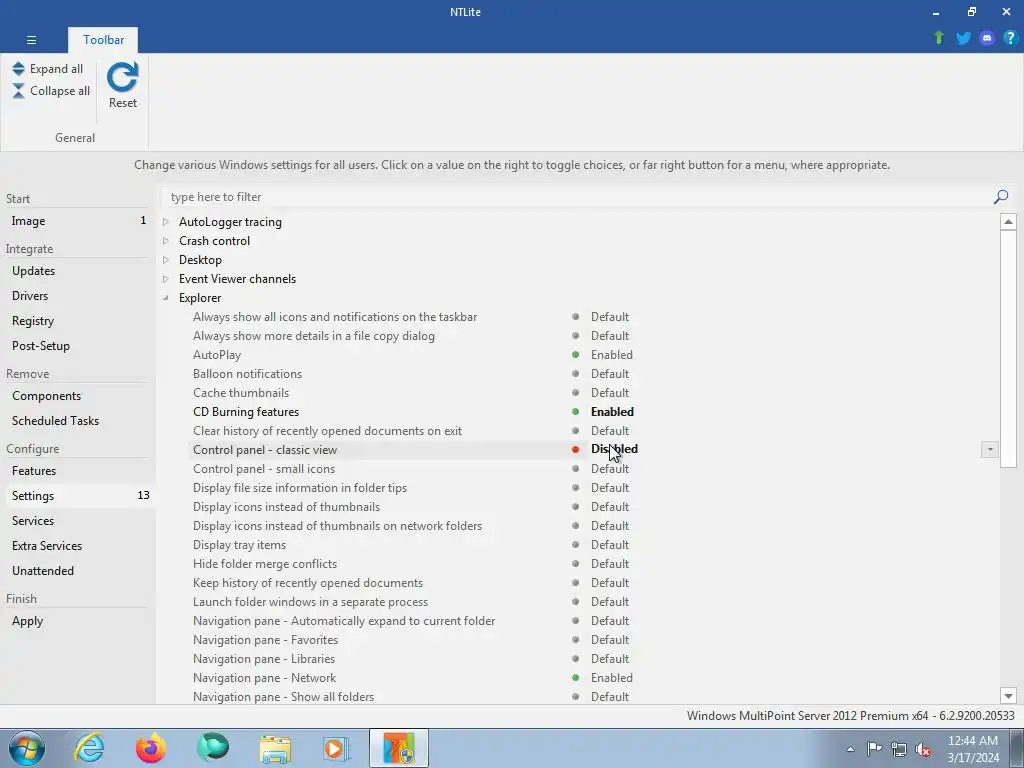The width and height of the screenshot is (1024, 768).
Task: Click the NTLite taskbar button
Action: click(x=399, y=748)
